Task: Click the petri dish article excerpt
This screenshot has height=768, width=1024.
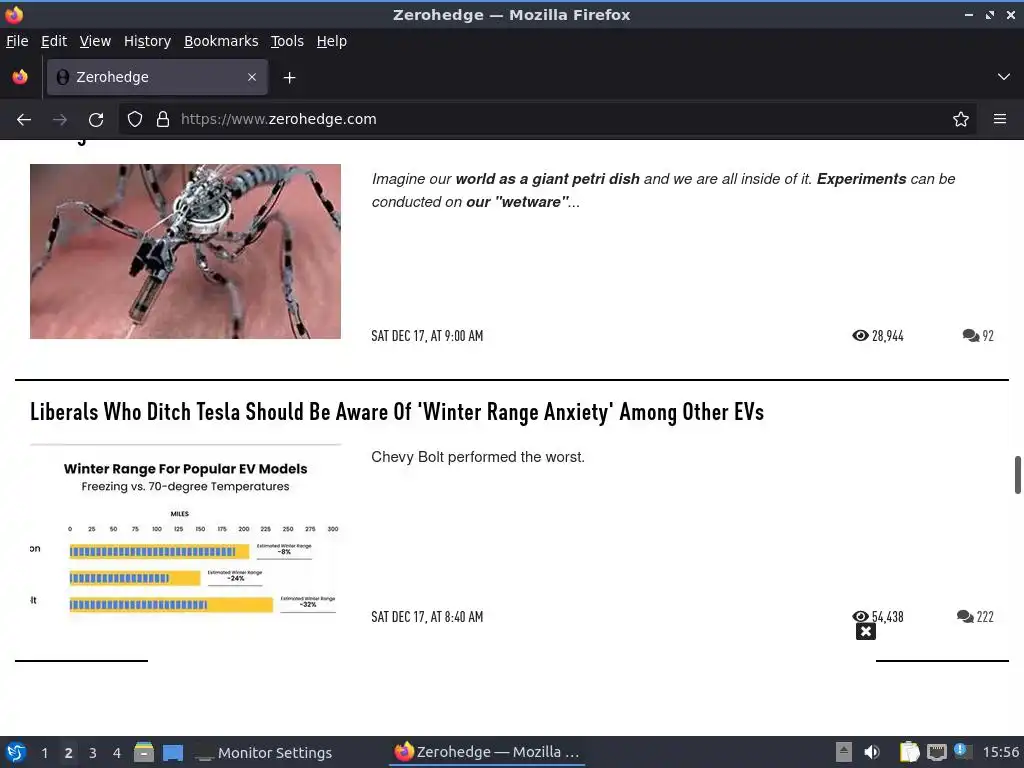Action: [x=664, y=190]
